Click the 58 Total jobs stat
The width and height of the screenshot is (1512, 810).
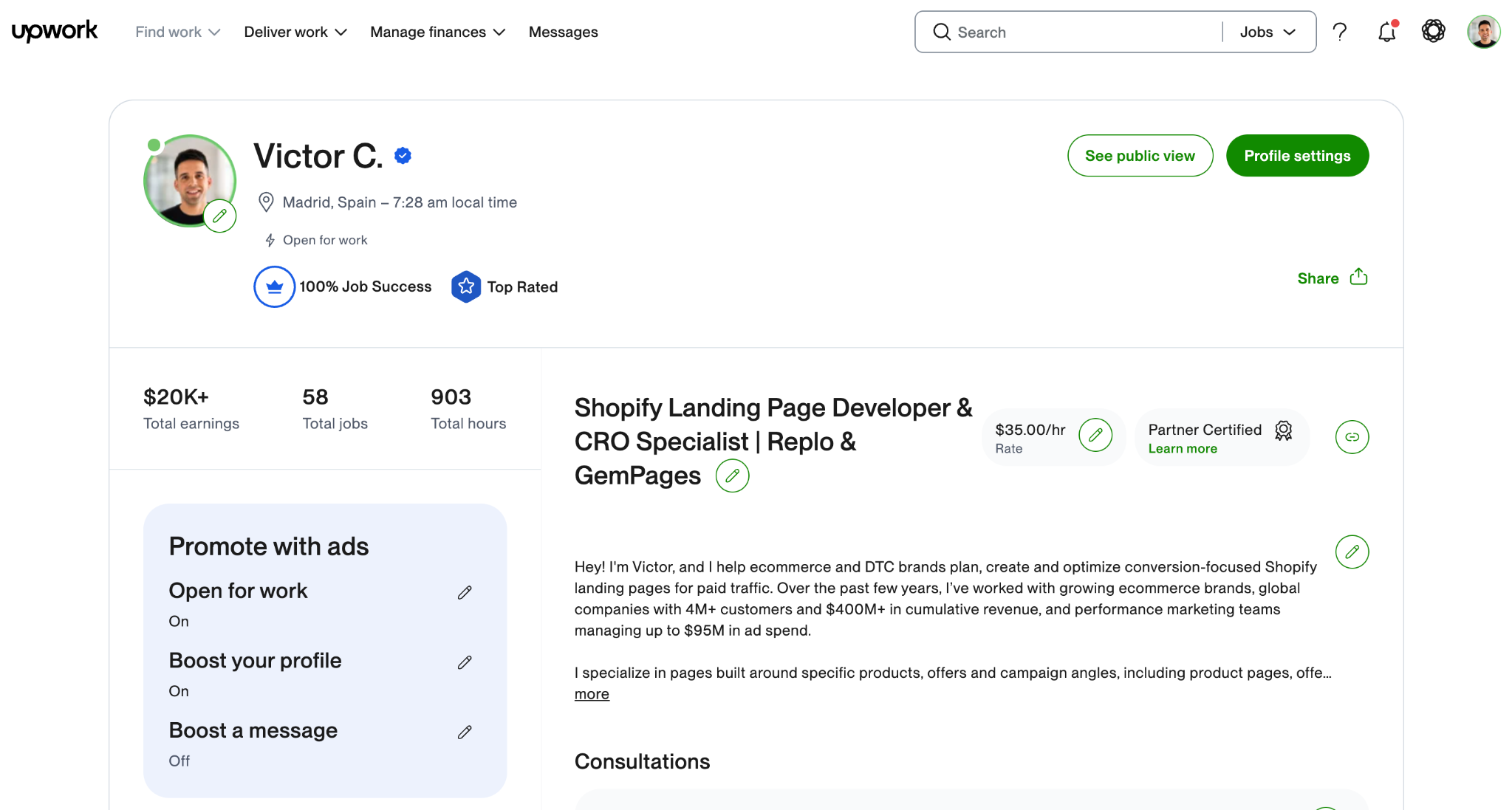[x=335, y=409]
